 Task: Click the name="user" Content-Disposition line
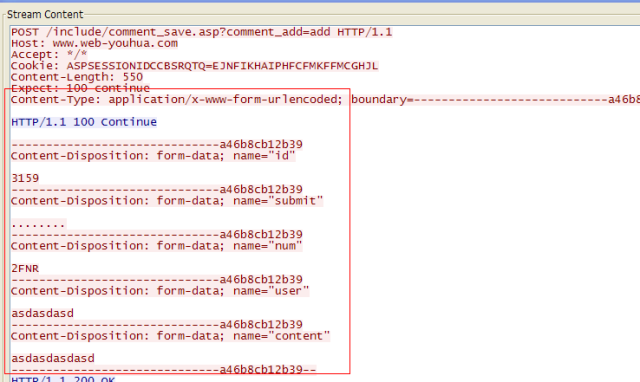point(160,291)
